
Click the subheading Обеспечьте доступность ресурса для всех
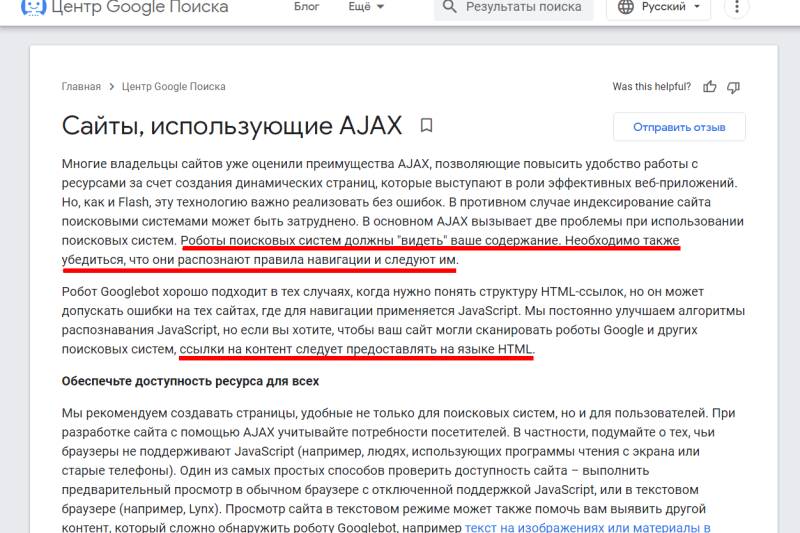point(190,381)
